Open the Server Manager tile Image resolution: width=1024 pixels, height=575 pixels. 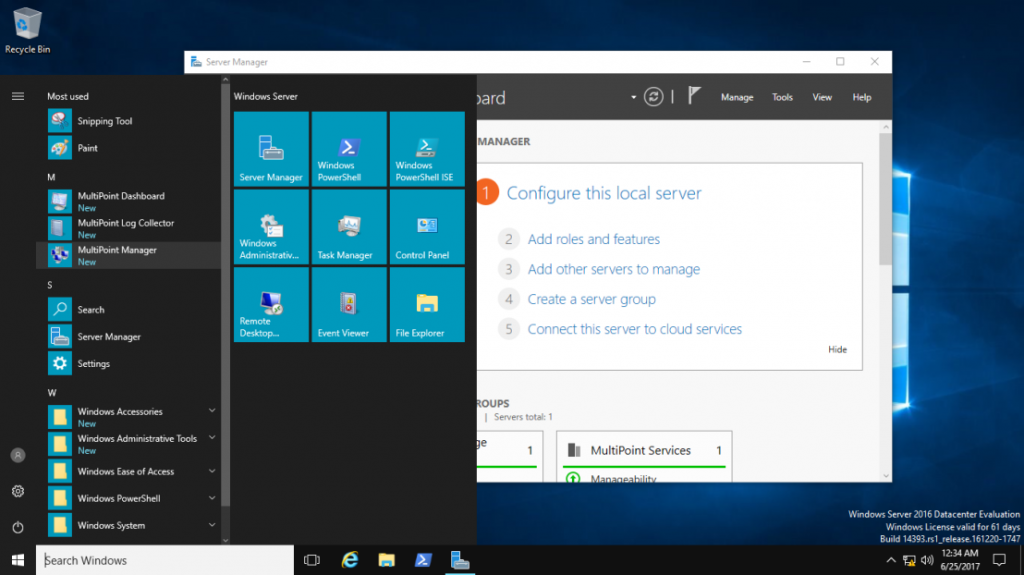click(271, 149)
